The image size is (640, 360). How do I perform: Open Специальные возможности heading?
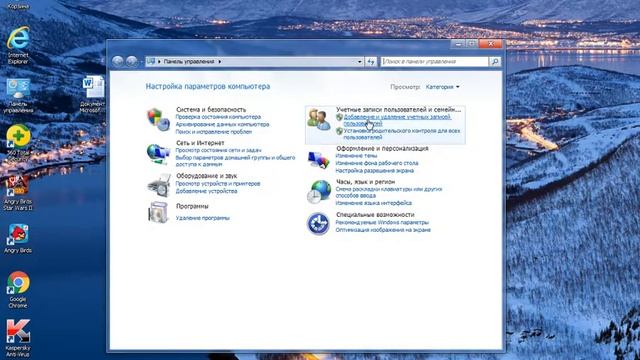pyautogui.click(x=375, y=215)
